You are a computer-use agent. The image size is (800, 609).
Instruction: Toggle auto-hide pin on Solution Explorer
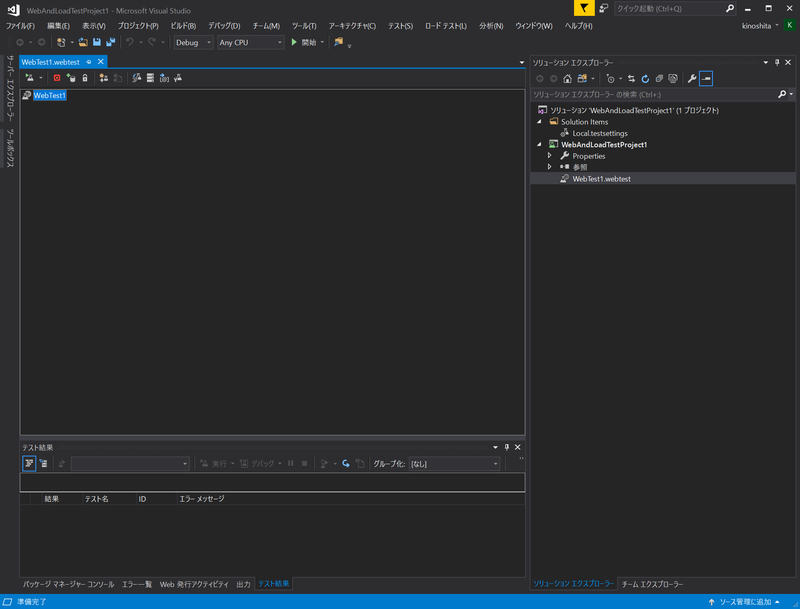[x=777, y=62]
